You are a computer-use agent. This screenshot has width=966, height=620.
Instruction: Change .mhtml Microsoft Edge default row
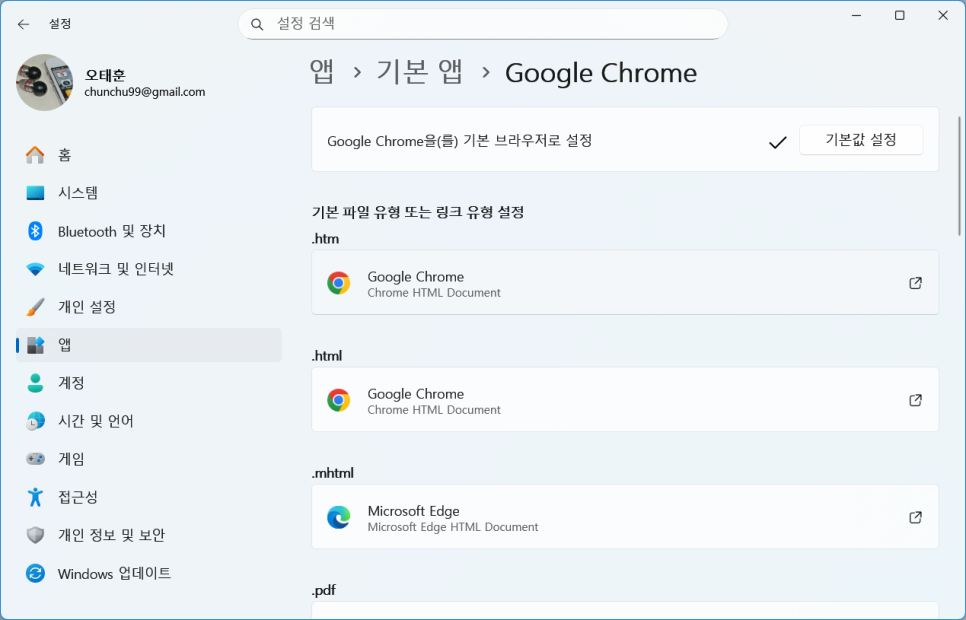point(625,516)
